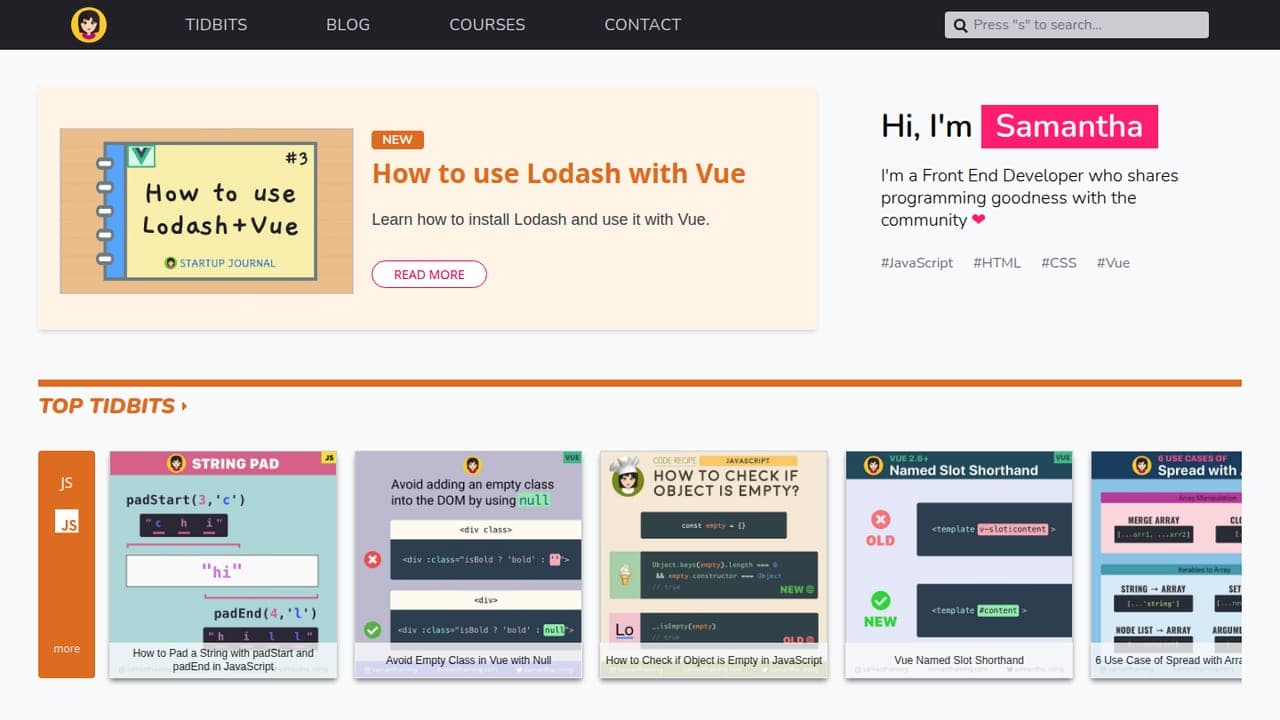Click the NEW badge on featured post
This screenshot has width=1280, height=720.
[x=398, y=140]
